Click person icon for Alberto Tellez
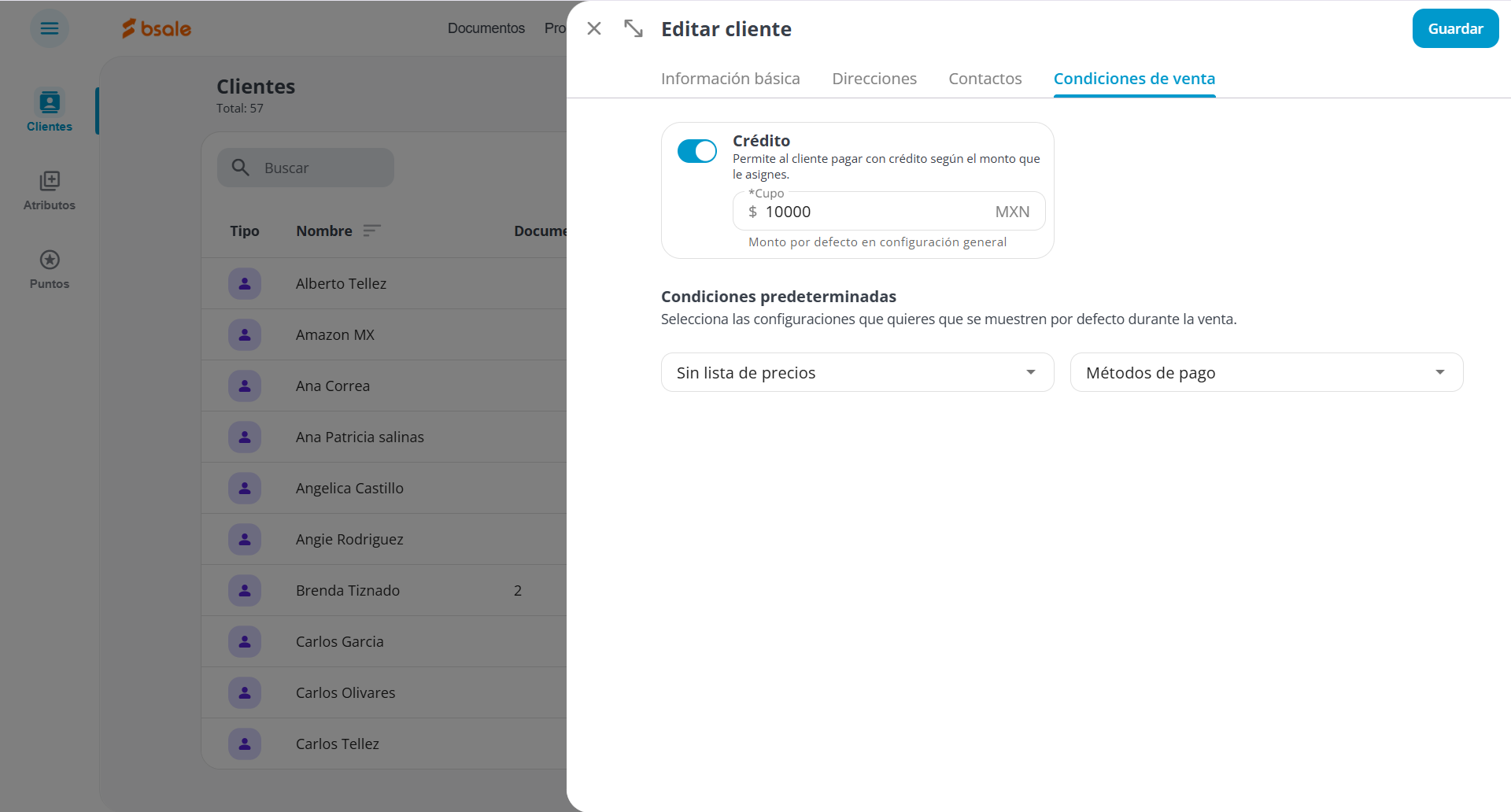The height and width of the screenshot is (812, 1511). point(245,283)
